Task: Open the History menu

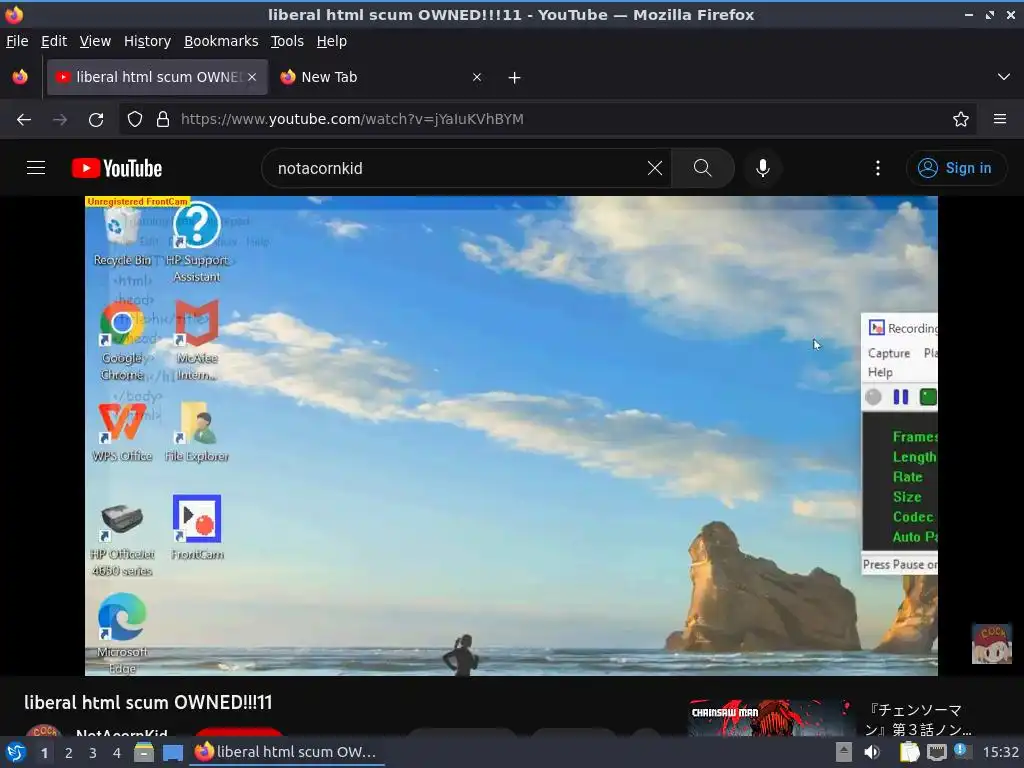Action: click(147, 41)
